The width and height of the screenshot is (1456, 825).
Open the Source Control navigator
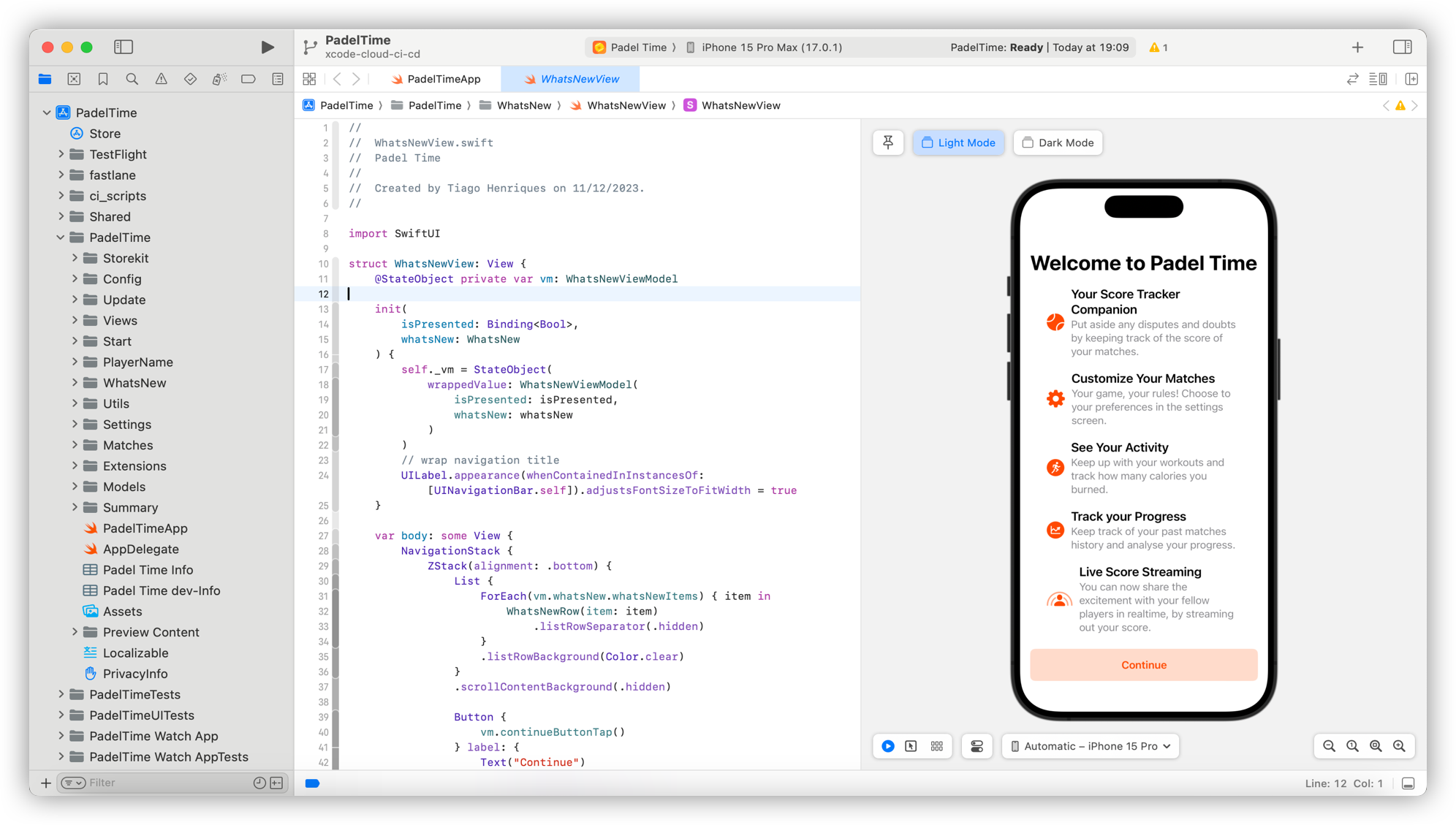[x=74, y=79]
